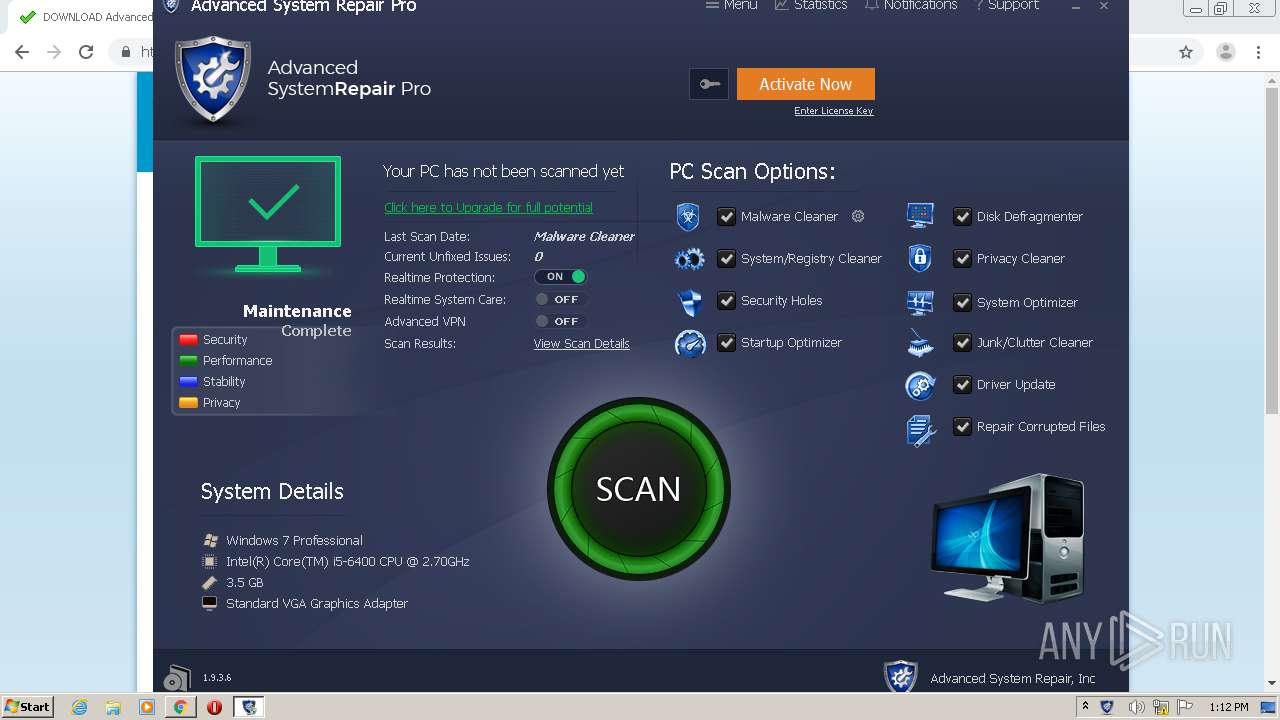Image resolution: width=1280 pixels, height=720 pixels.
Task: Uncheck the Junk/Clutter Cleaner option
Action: (962, 342)
